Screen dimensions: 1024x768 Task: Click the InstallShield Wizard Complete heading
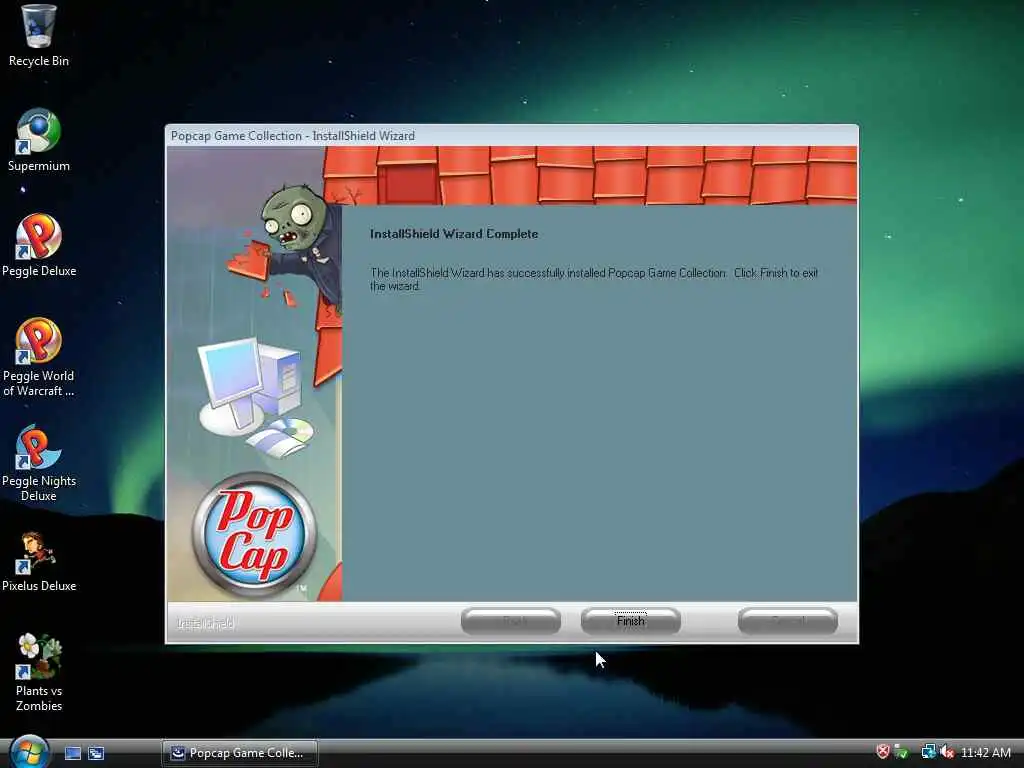(454, 234)
